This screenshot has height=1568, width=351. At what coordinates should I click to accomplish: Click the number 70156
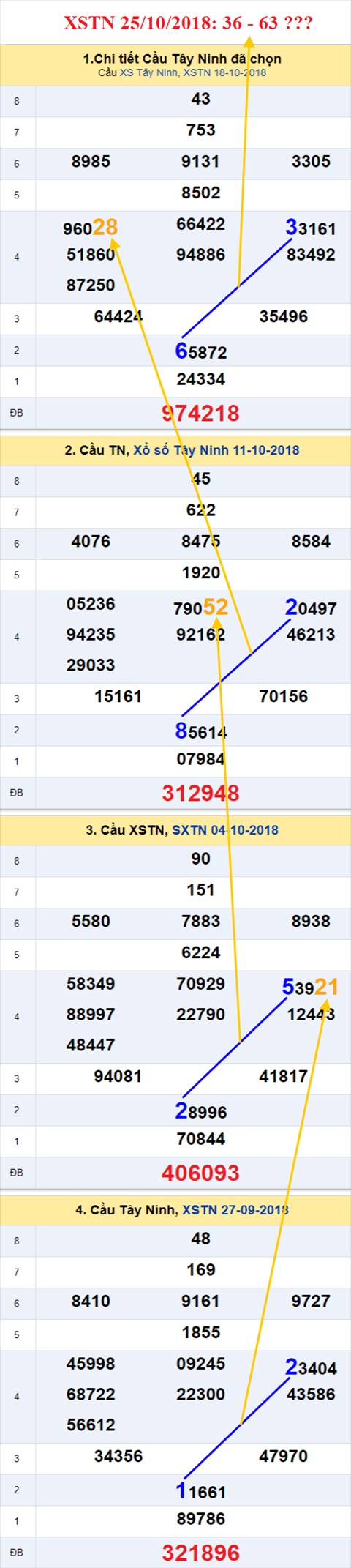pyautogui.click(x=283, y=697)
